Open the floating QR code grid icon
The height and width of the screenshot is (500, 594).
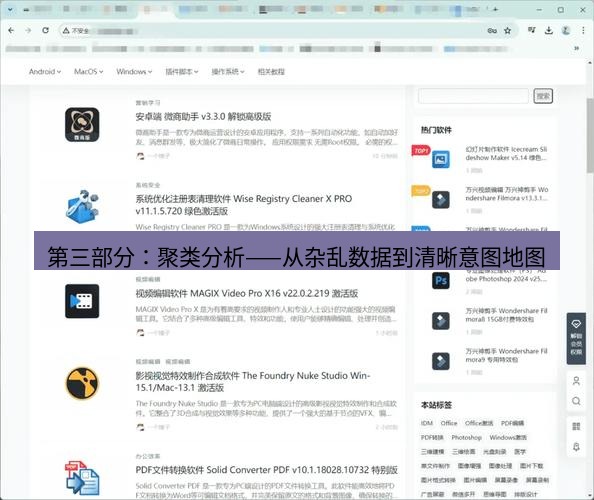576,427
